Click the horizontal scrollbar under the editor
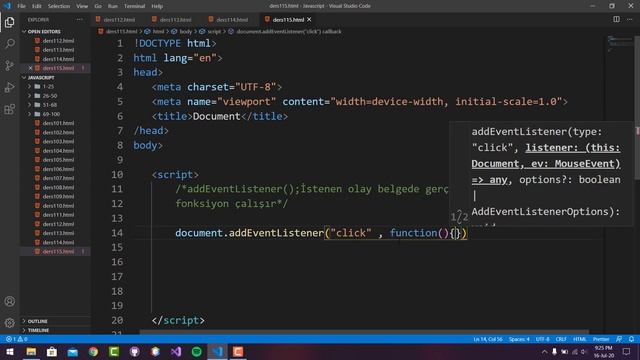Viewport: 640px width, 360px height. tap(364, 332)
